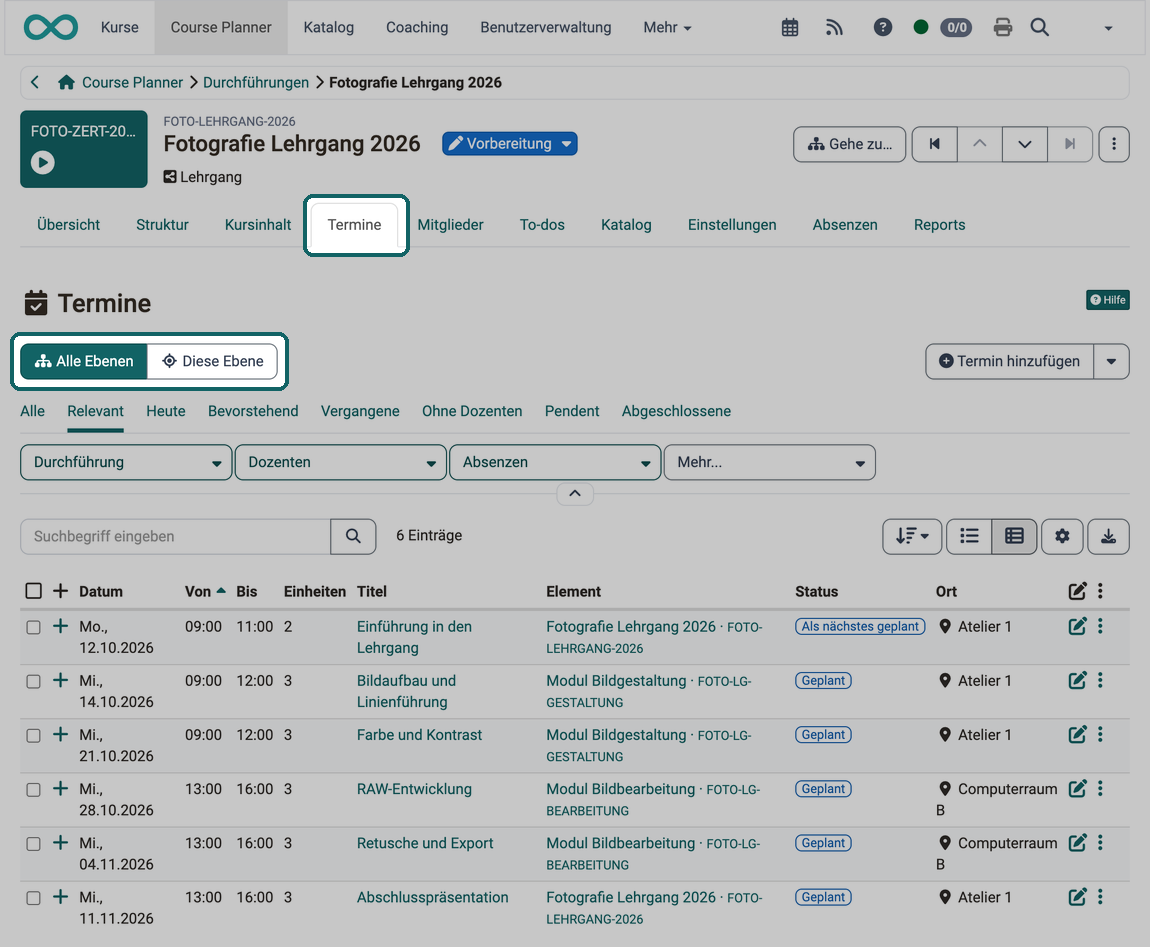Viewport: 1150px width, 947px height.
Task: Check the 21.10.2026 row checkbox
Action: 34,736
